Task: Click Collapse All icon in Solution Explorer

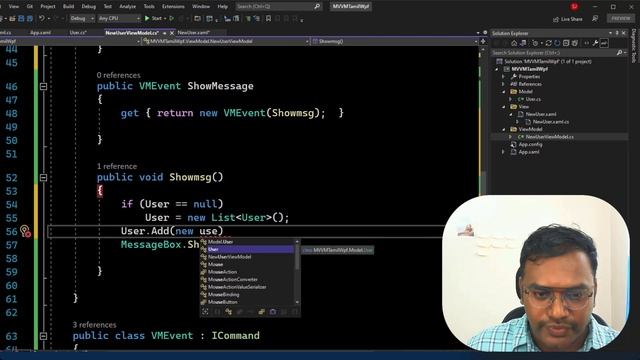Action: coord(566,43)
